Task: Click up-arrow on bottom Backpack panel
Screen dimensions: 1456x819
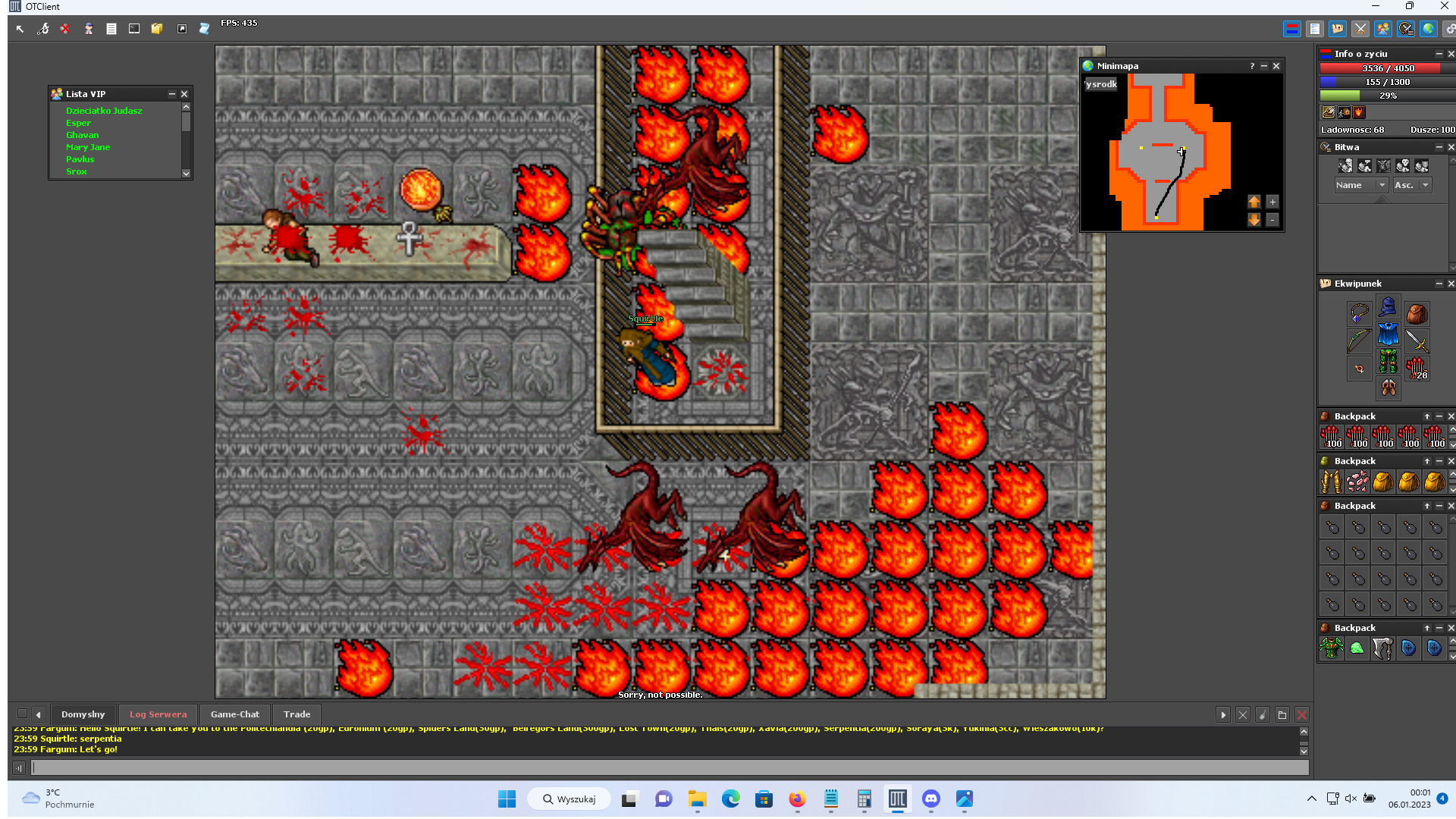Action: point(1427,628)
